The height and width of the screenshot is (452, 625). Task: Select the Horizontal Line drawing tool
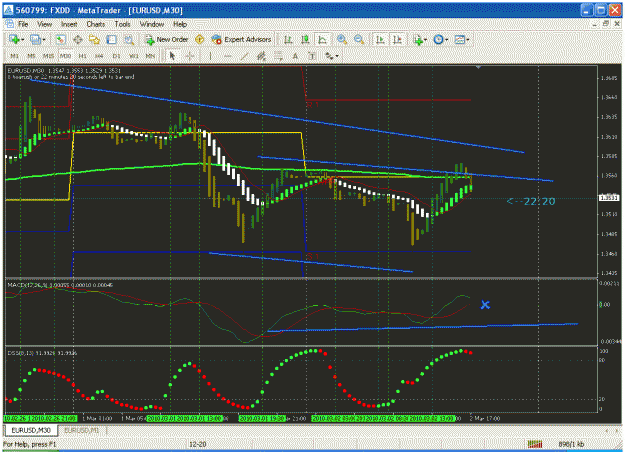click(227, 56)
